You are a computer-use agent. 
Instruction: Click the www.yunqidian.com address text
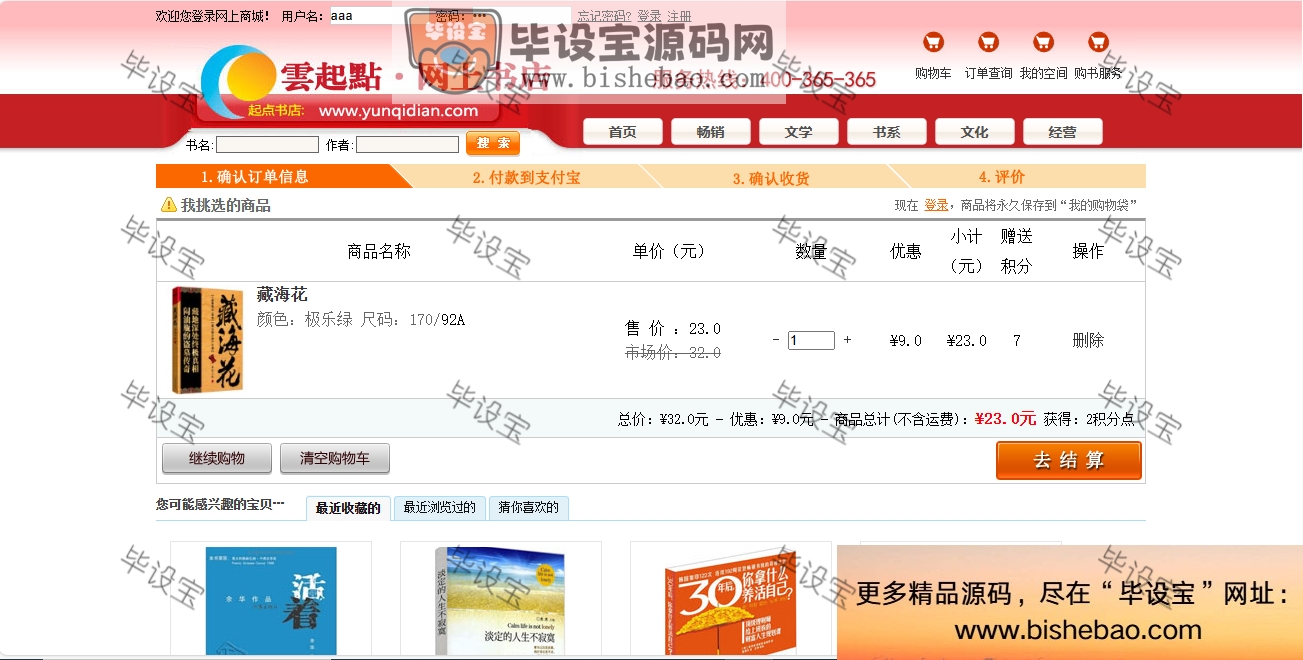tap(399, 111)
